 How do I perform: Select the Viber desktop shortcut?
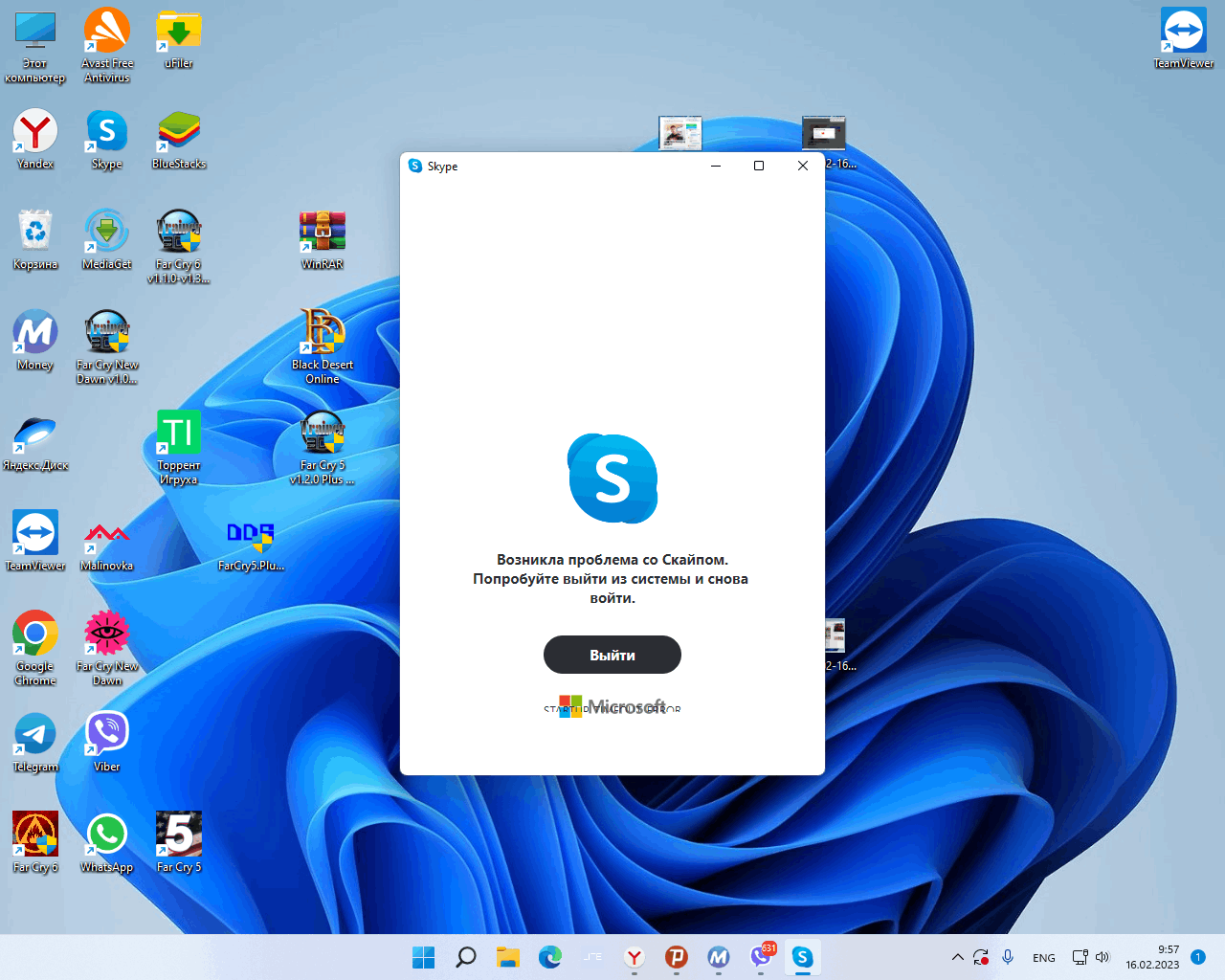tap(107, 743)
